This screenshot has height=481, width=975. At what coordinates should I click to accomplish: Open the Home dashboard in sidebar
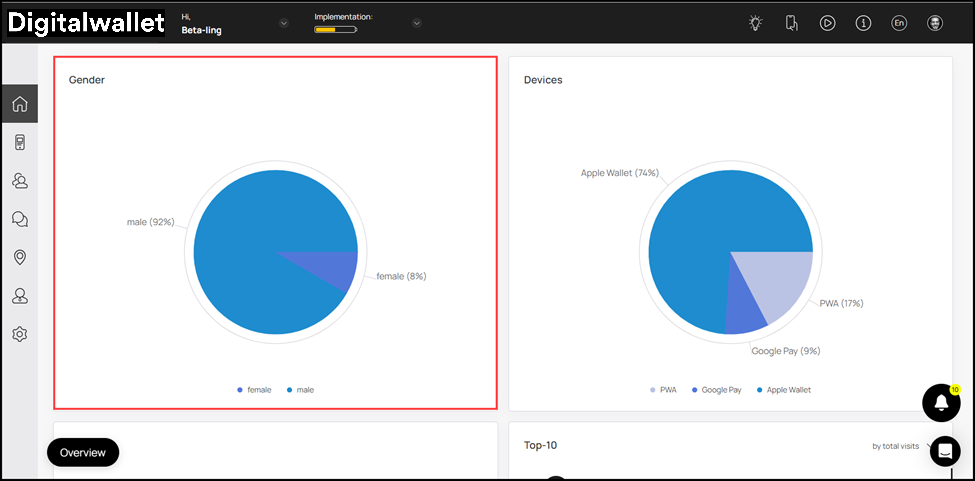[19, 104]
